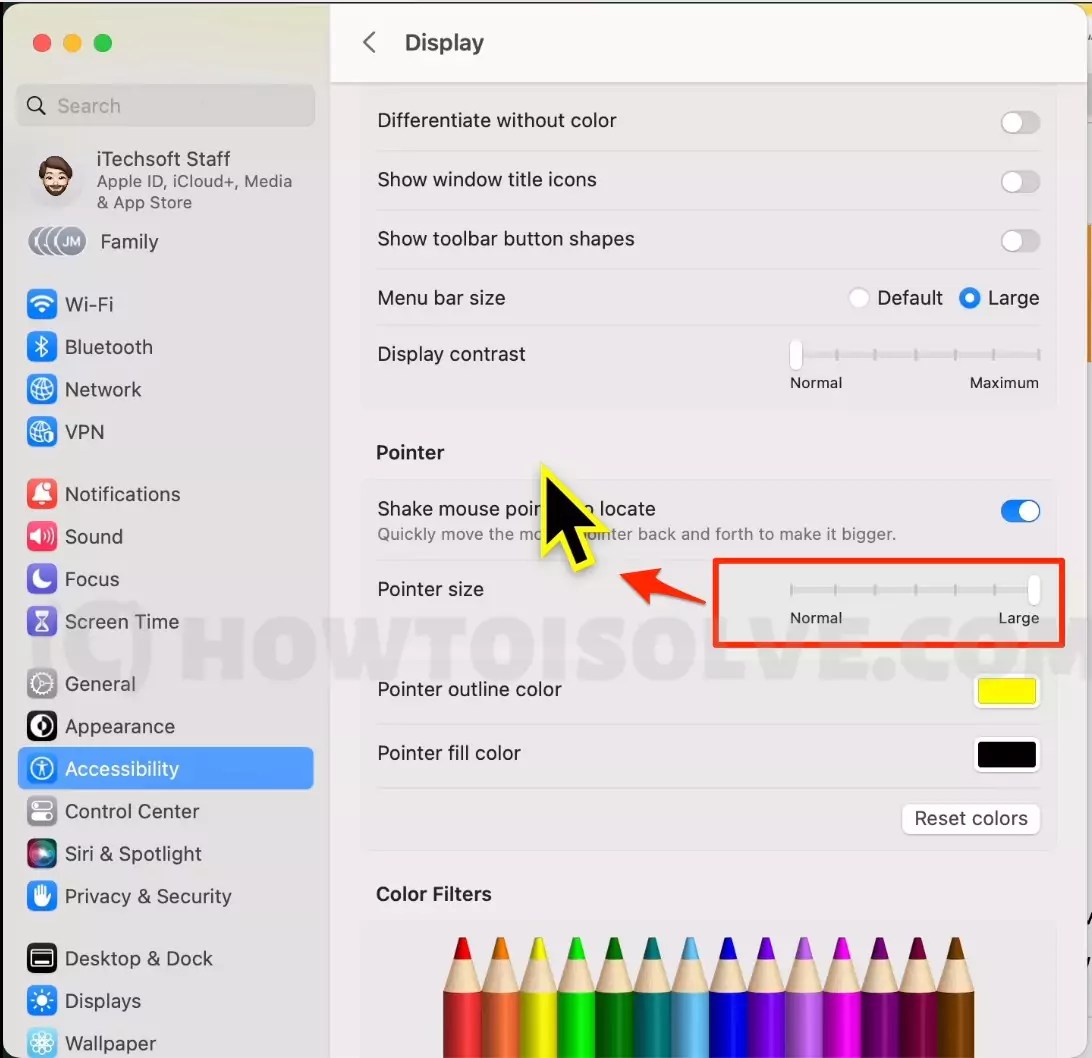Turn on Show window title icons
The width and height of the screenshot is (1092, 1058).
(x=1020, y=182)
